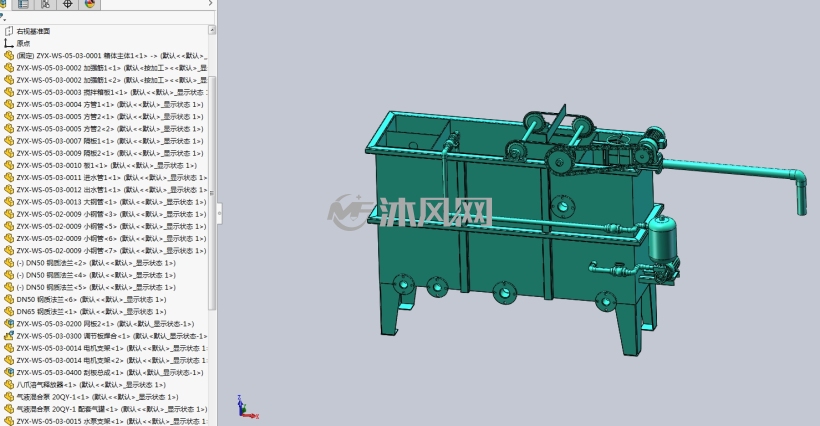Switch to the PropertyManager tab

23,4
